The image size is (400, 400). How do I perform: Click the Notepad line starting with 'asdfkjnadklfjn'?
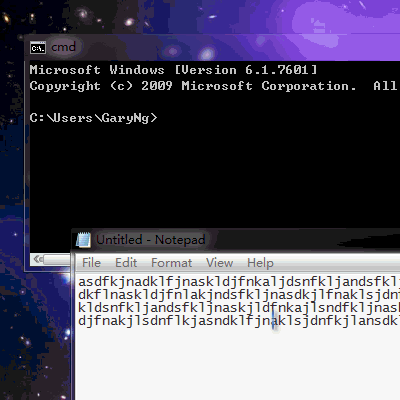(239, 282)
